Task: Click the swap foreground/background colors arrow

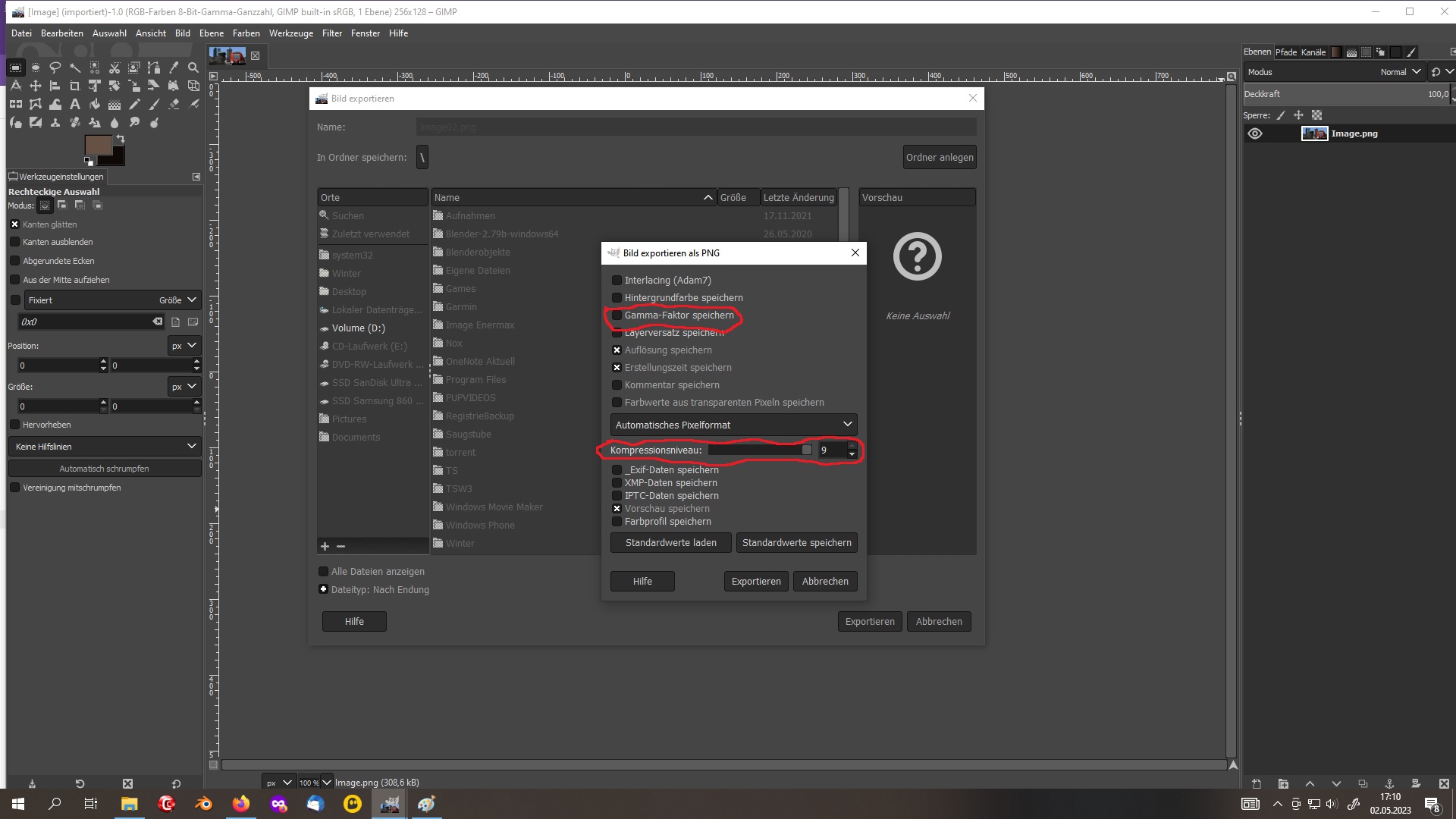Action: 121,140
